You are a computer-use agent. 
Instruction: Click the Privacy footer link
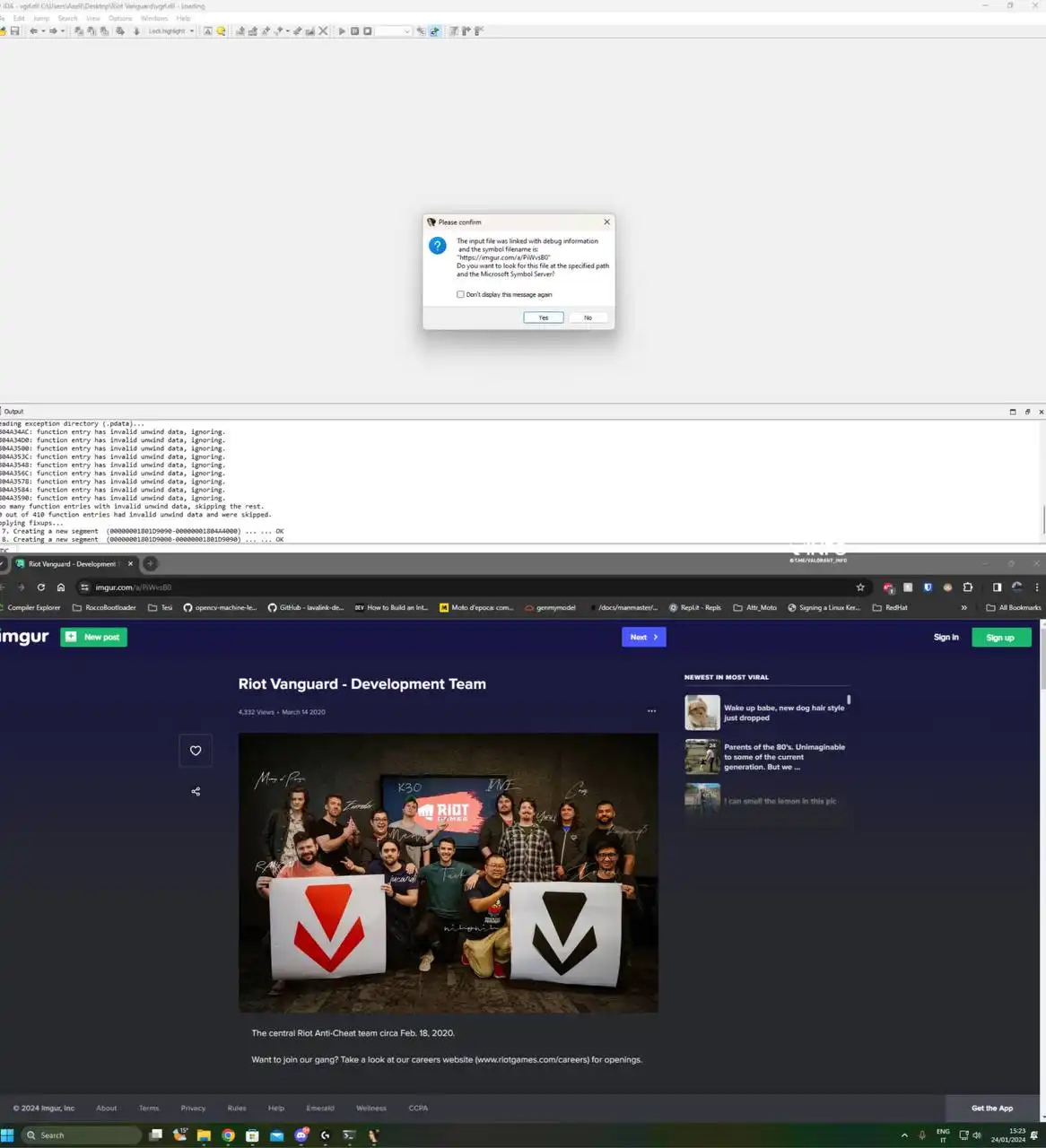[193, 1108]
